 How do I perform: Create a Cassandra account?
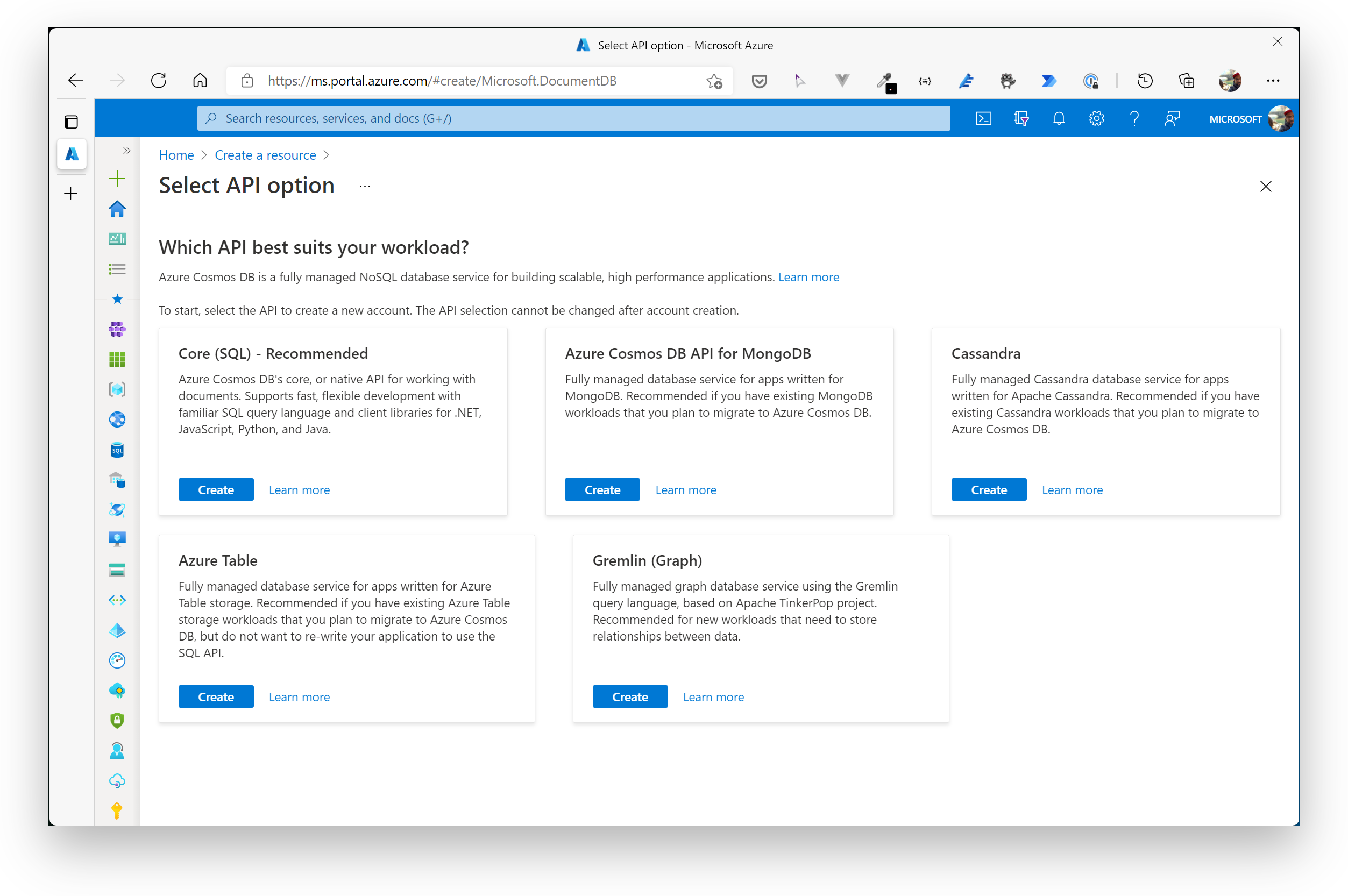pos(989,490)
